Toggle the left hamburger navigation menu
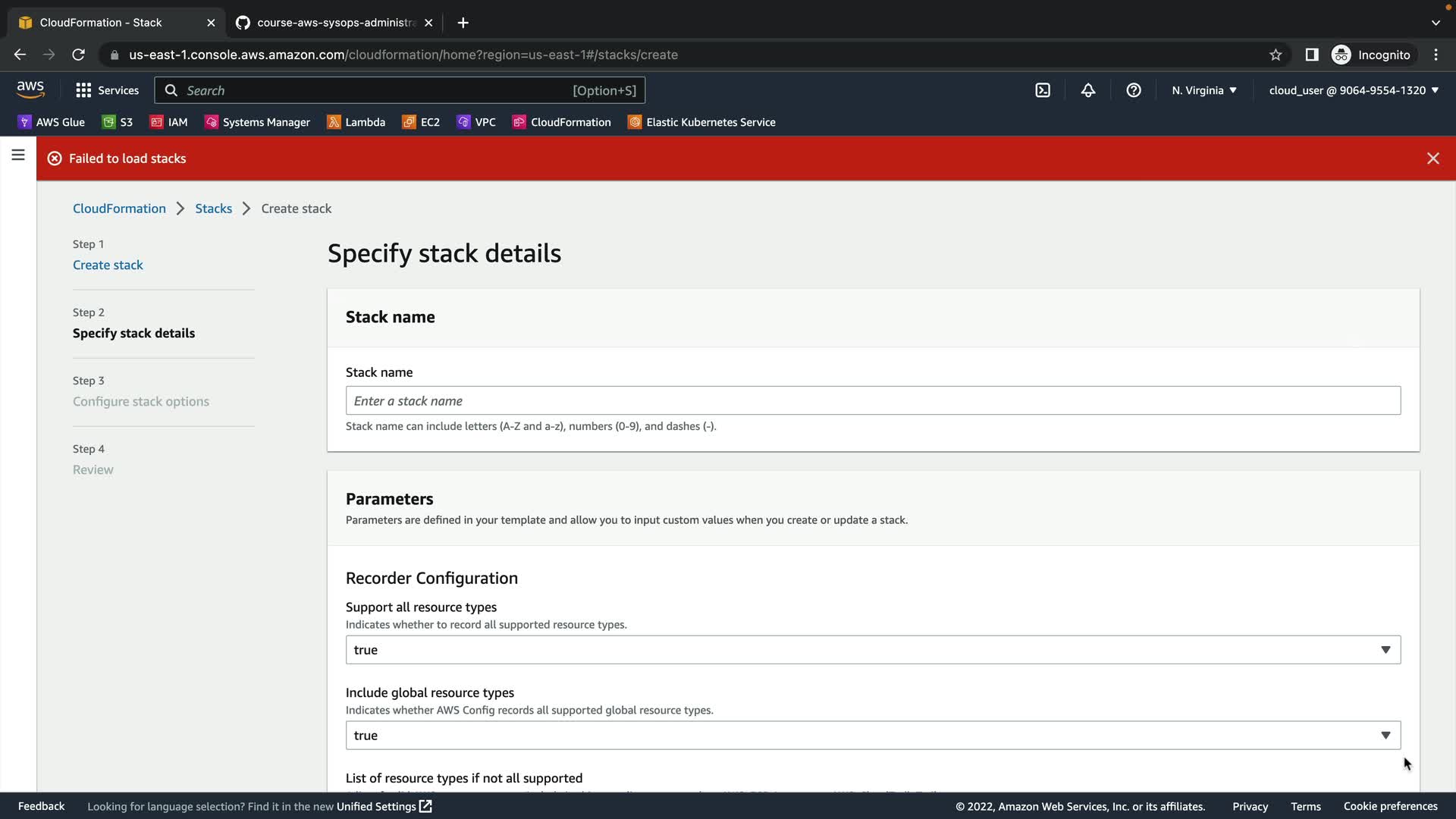Image resolution: width=1456 pixels, height=819 pixels. [x=18, y=155]
